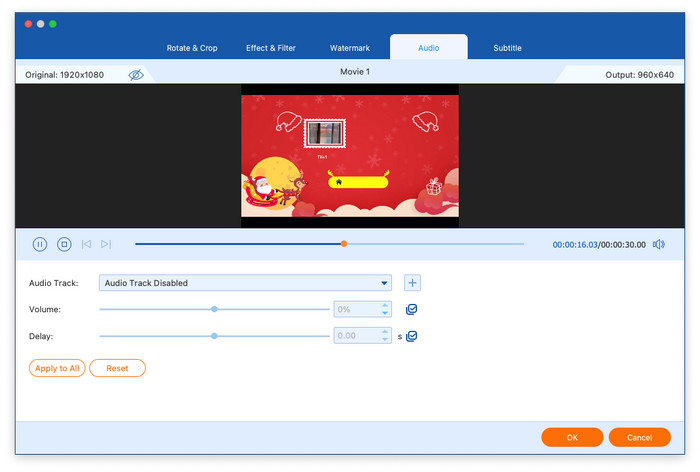Stop the video playback

click(x=64, y=244)
